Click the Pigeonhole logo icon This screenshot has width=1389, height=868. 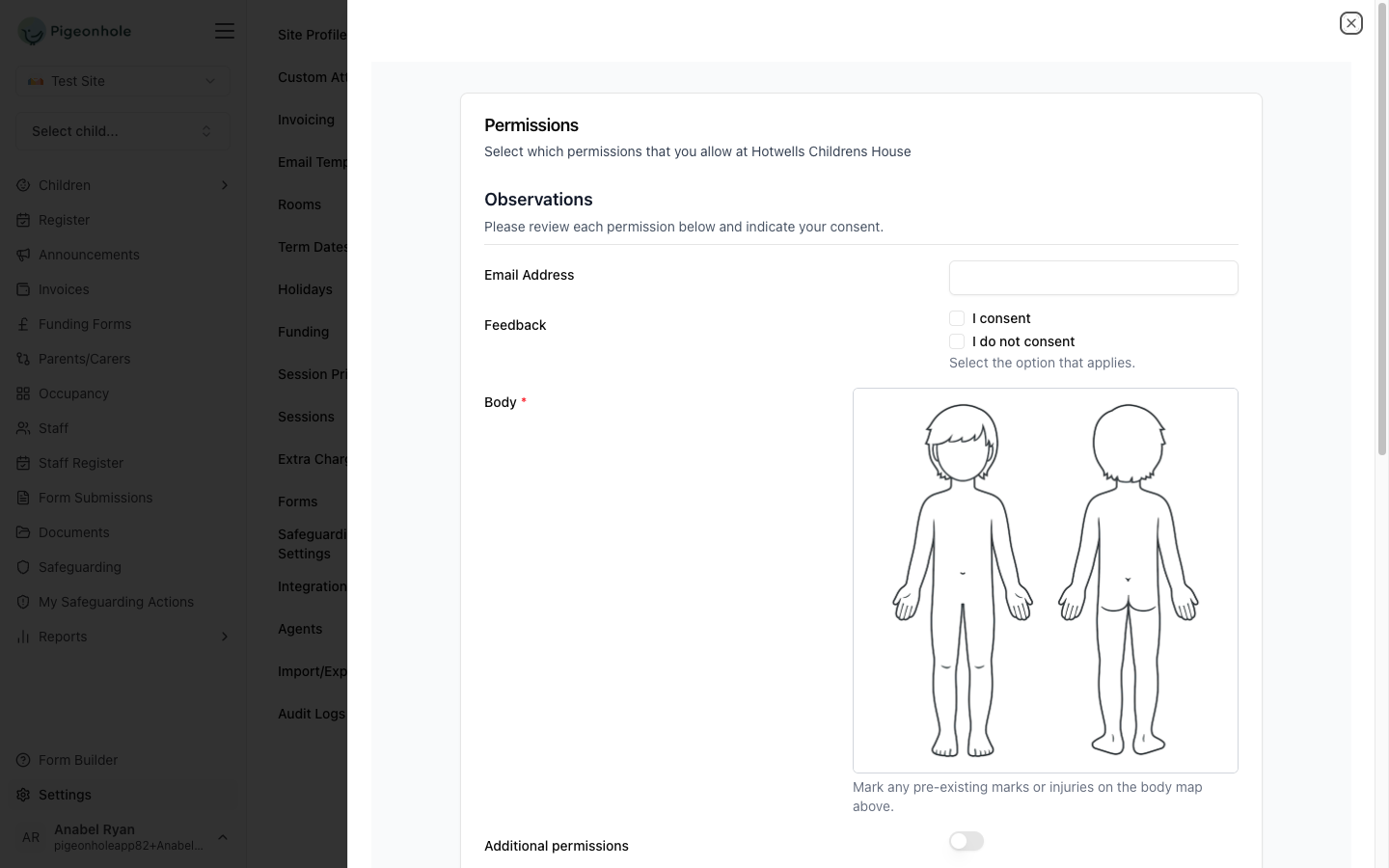pyautogui.click(x=32, y=31)
